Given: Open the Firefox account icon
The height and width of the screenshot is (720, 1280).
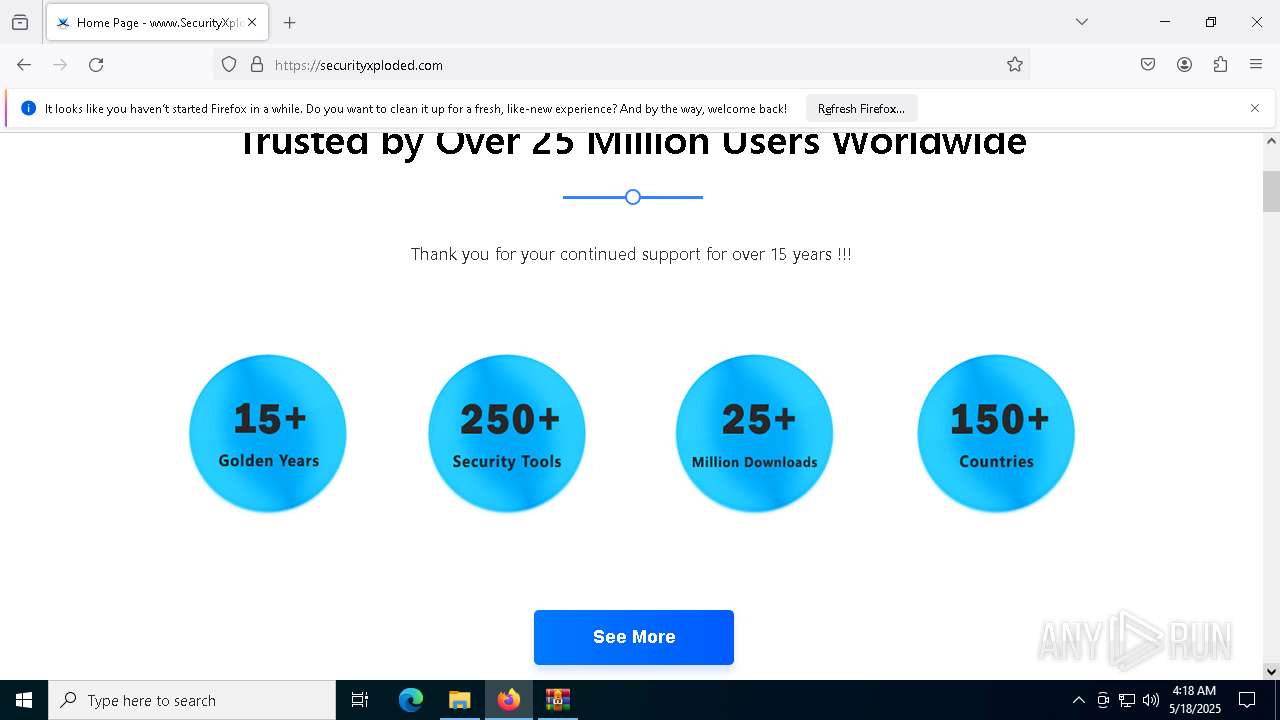Looking at the screenshot, I should point(1184,65).
